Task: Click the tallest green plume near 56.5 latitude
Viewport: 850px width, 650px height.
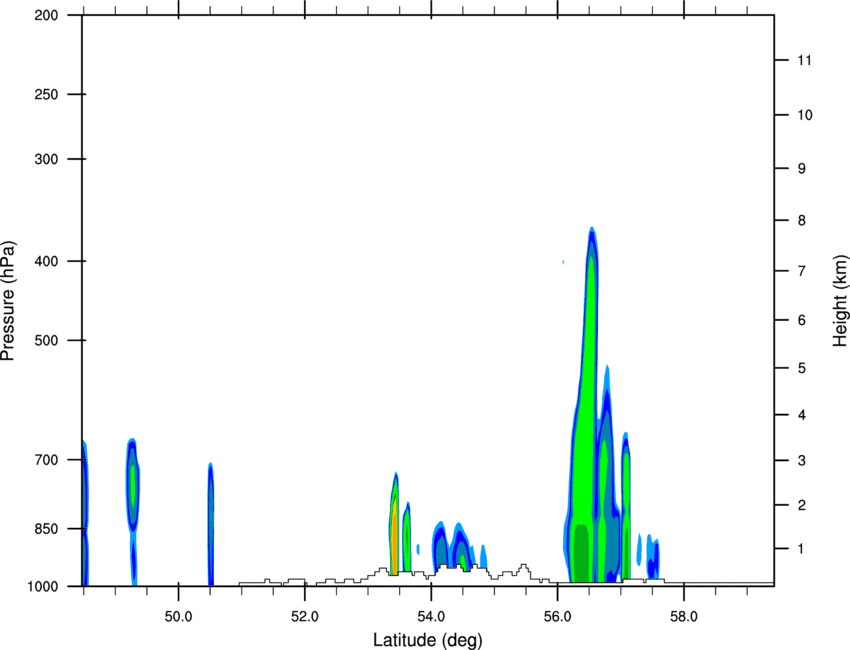Action: pyautogui.click(x=587, y=407)
